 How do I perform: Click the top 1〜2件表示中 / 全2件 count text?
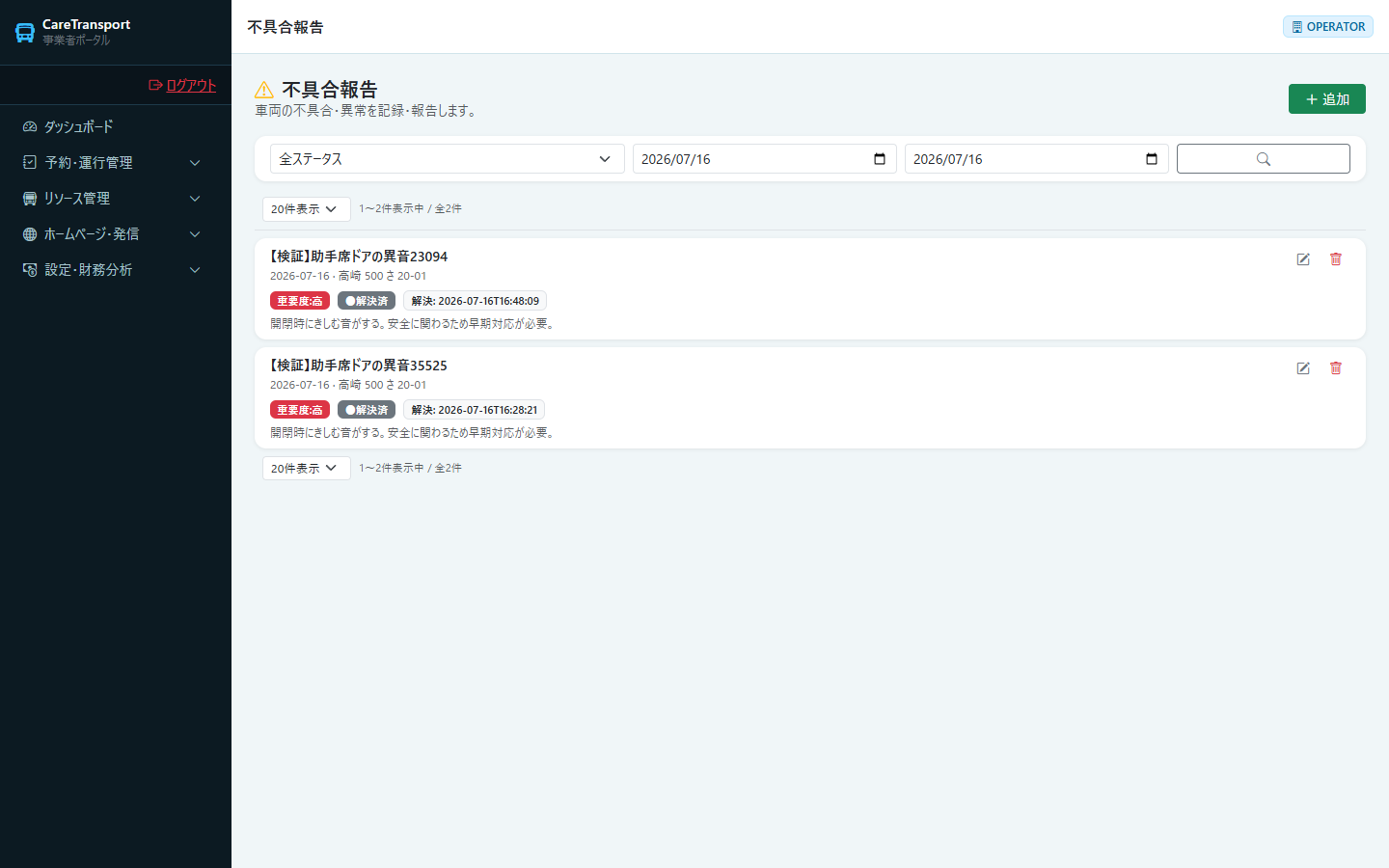(410, 208)
